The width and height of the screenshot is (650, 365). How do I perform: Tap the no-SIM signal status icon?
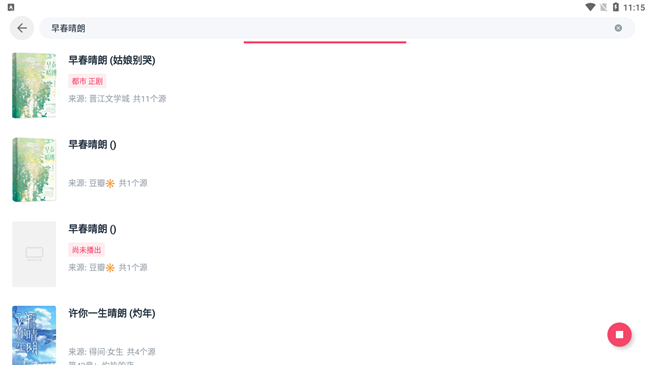click(x=604, y=7)
